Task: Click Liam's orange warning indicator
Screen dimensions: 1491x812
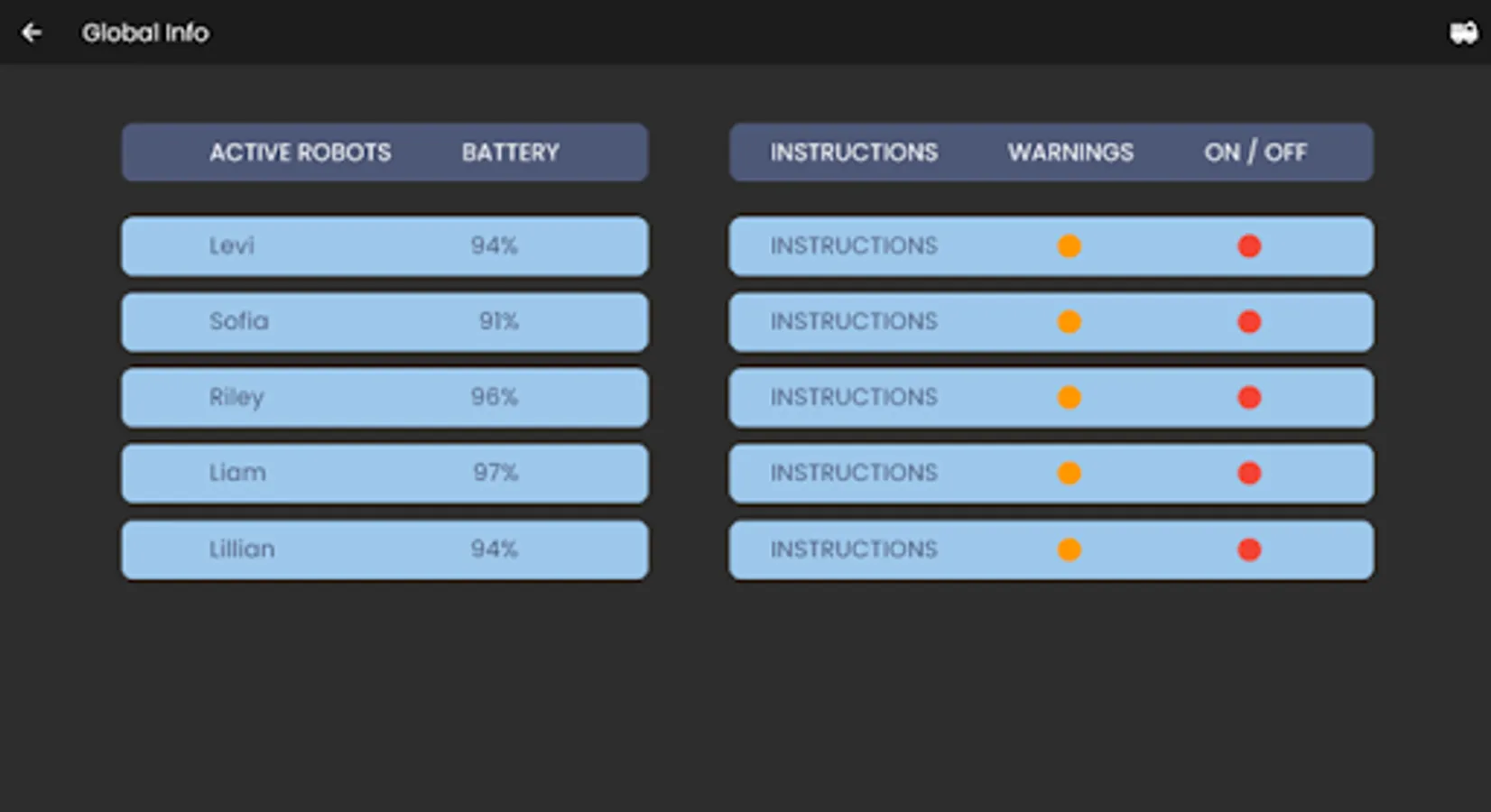Action: (1069, 473)
